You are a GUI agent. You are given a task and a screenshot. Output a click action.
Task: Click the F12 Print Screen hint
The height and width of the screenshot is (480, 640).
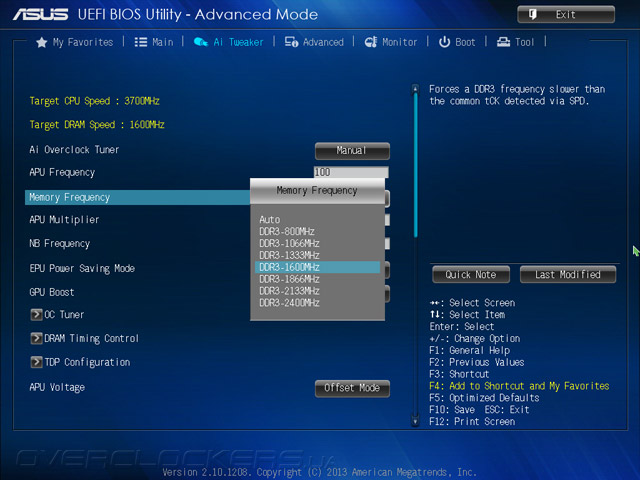pos(472,422)
